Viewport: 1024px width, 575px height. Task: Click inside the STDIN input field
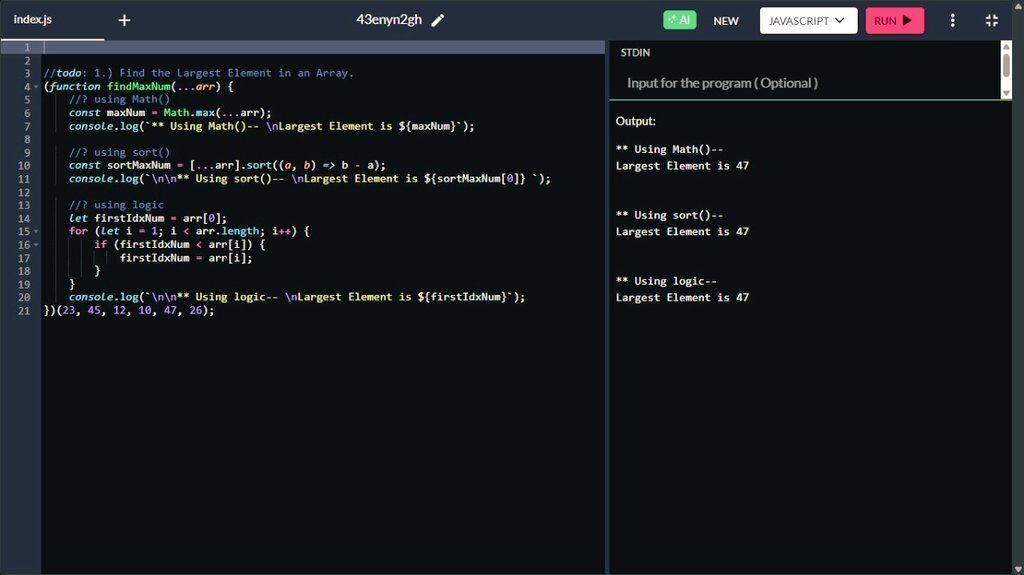click(805, 83)
